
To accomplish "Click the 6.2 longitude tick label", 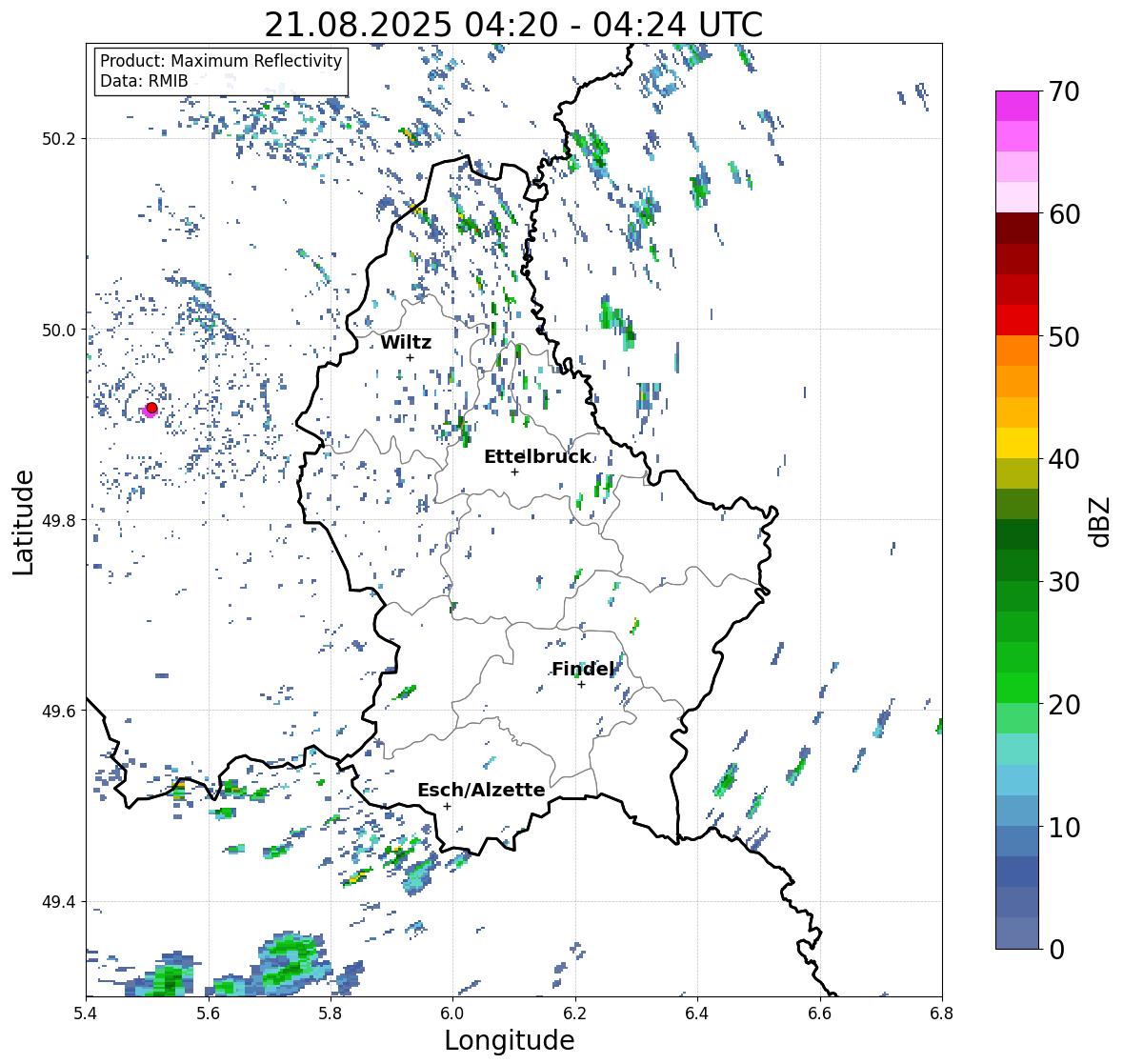I will tap(575, 1013).
